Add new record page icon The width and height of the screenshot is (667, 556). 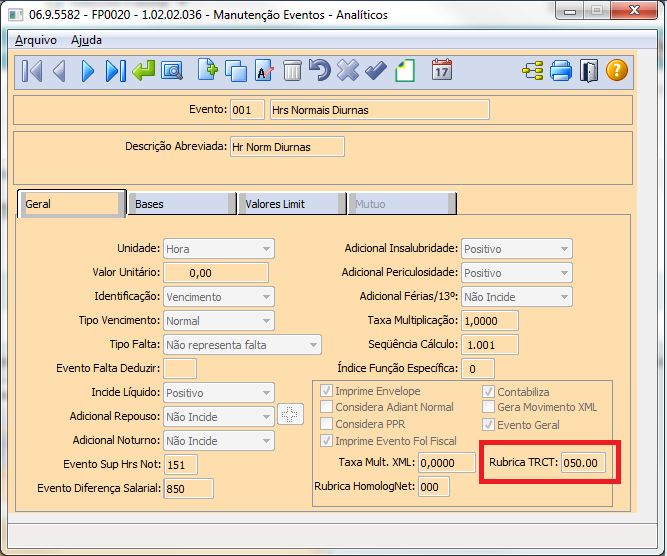208,70
